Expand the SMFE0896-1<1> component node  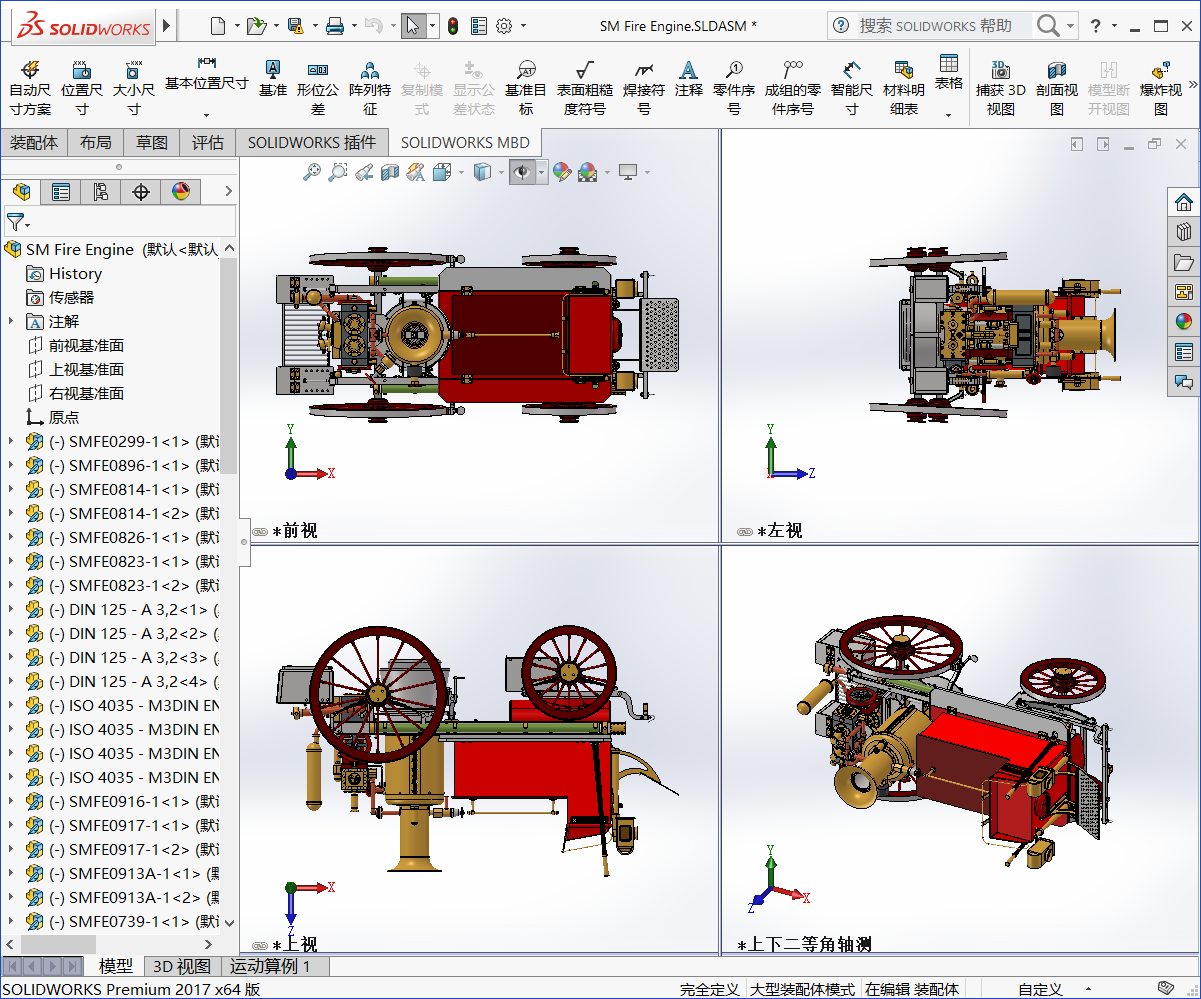(x=11, y=465)
